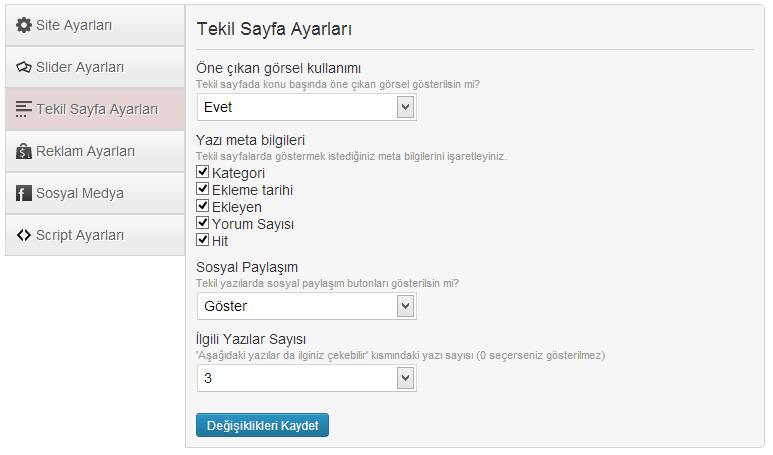Viewport: 773px width, 455px height.
Task: Click the gear icon beside Site Ayarları
Action: [x=24, y=25]
